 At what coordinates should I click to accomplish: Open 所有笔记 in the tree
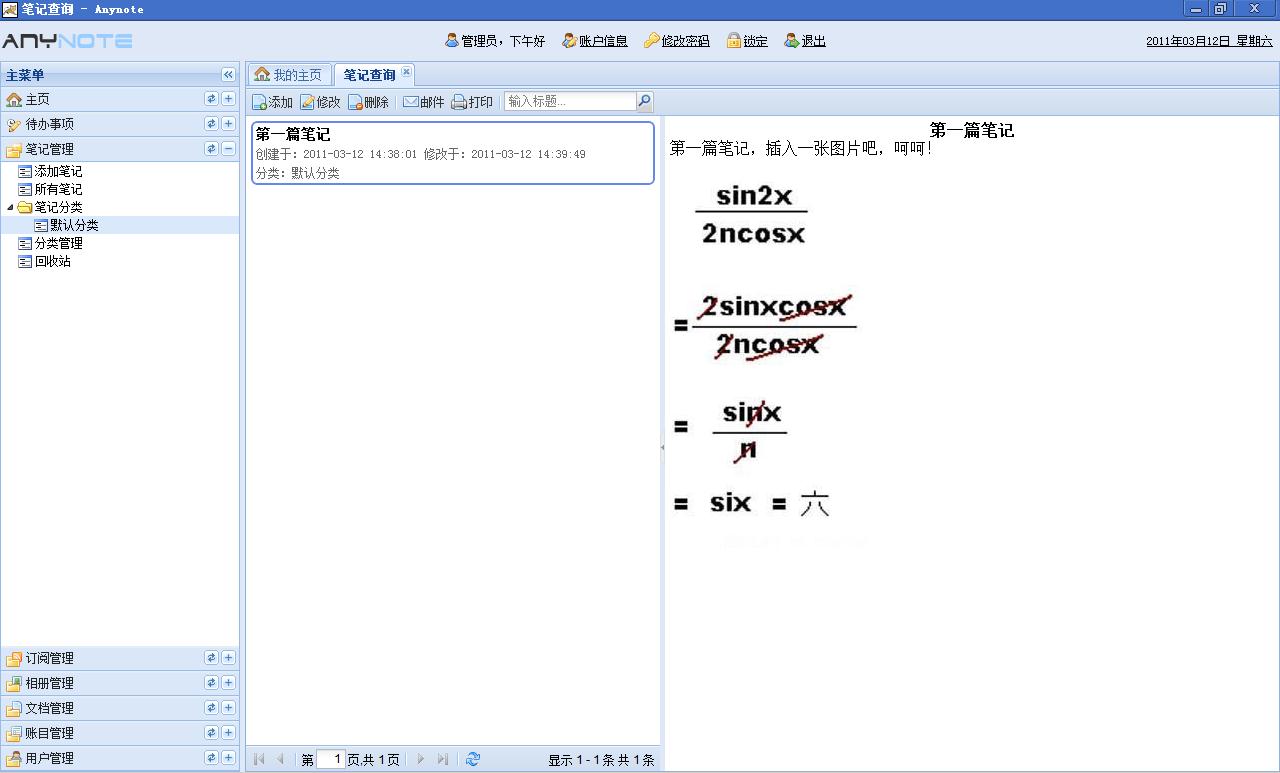[x=58, y=189]
